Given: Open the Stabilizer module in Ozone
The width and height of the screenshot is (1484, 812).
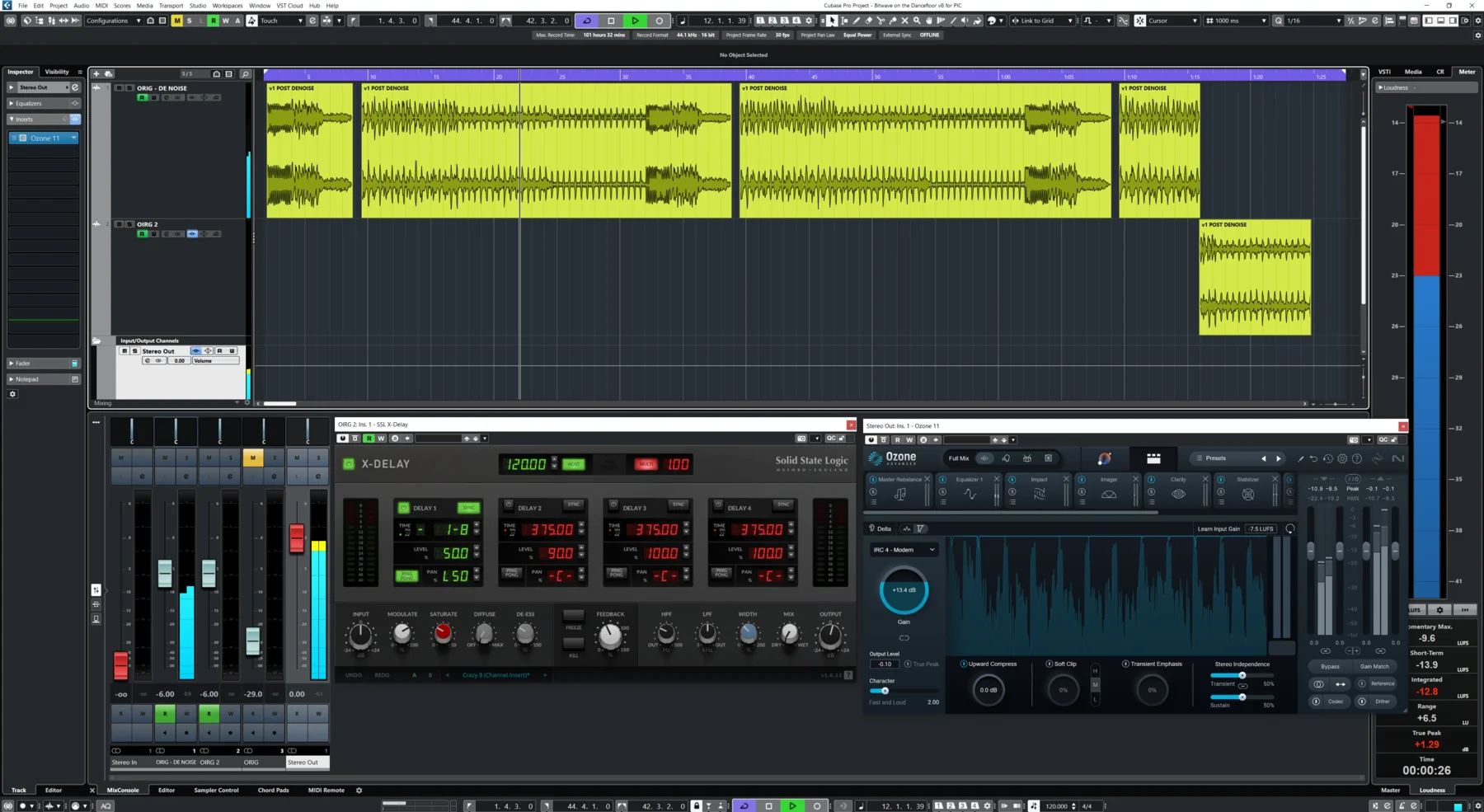Looking at the screenshot, I should (1247, 492).
